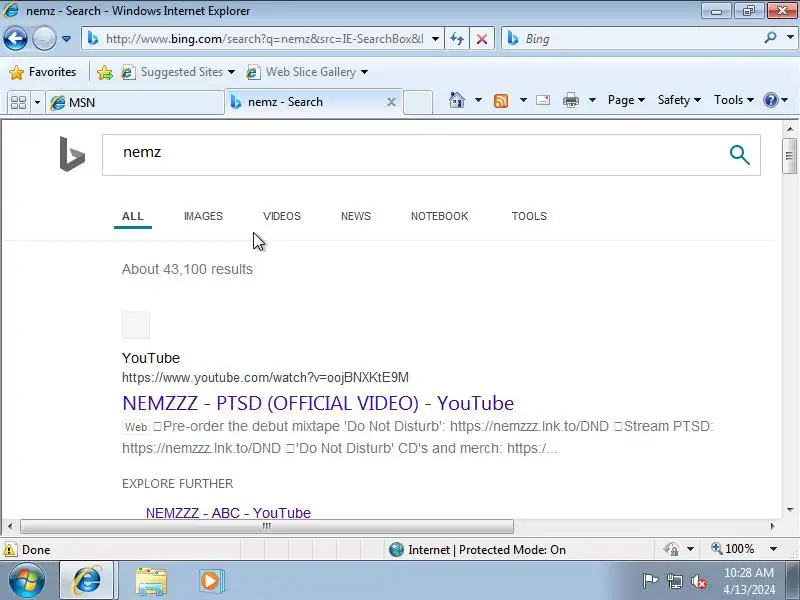Click the muted volume tray icon
Viewport: 800px width, 600px height.
698,581
